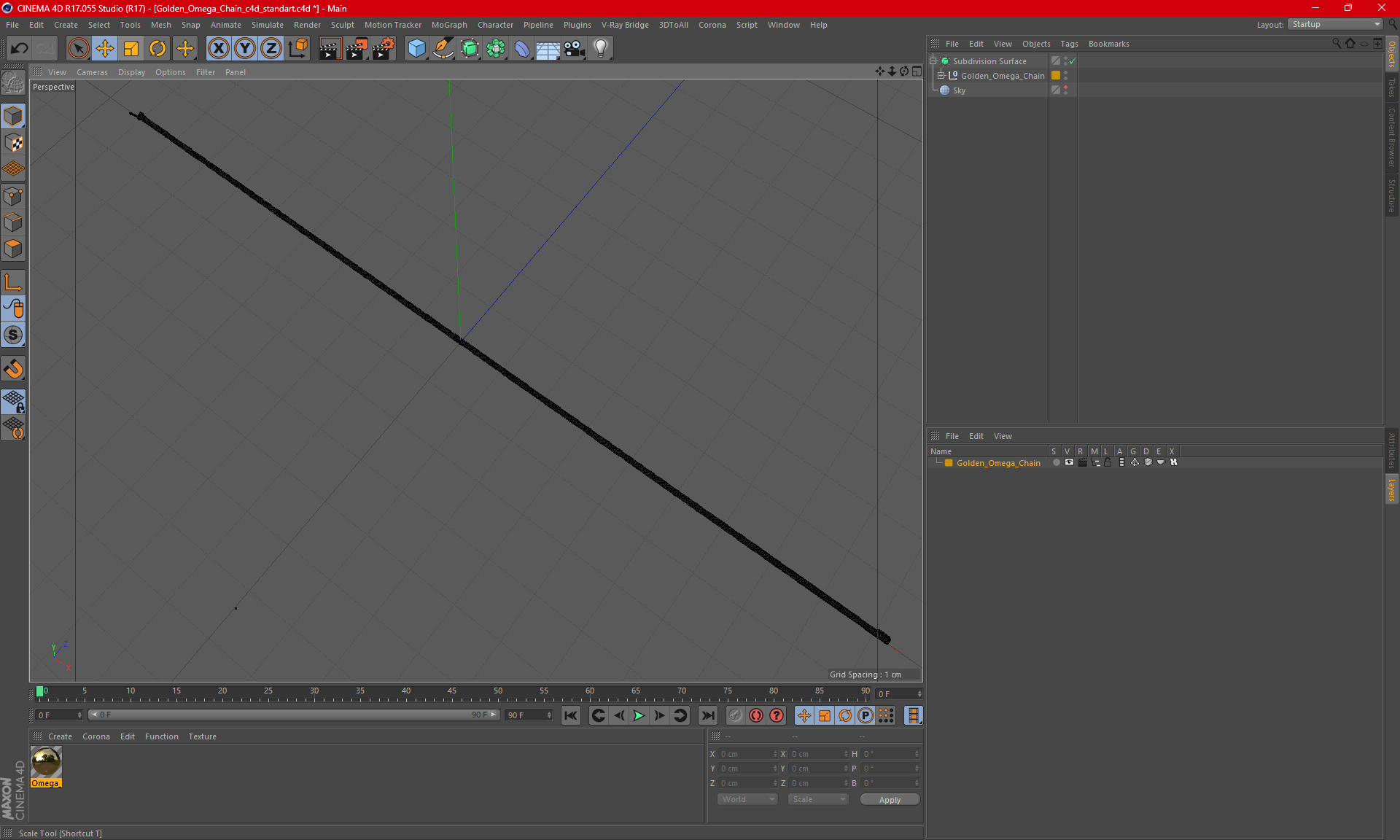Click the Golden_Omega_Chain layer color tag
Viewport: 1400px width, 840px height.
click(1055, 76)
